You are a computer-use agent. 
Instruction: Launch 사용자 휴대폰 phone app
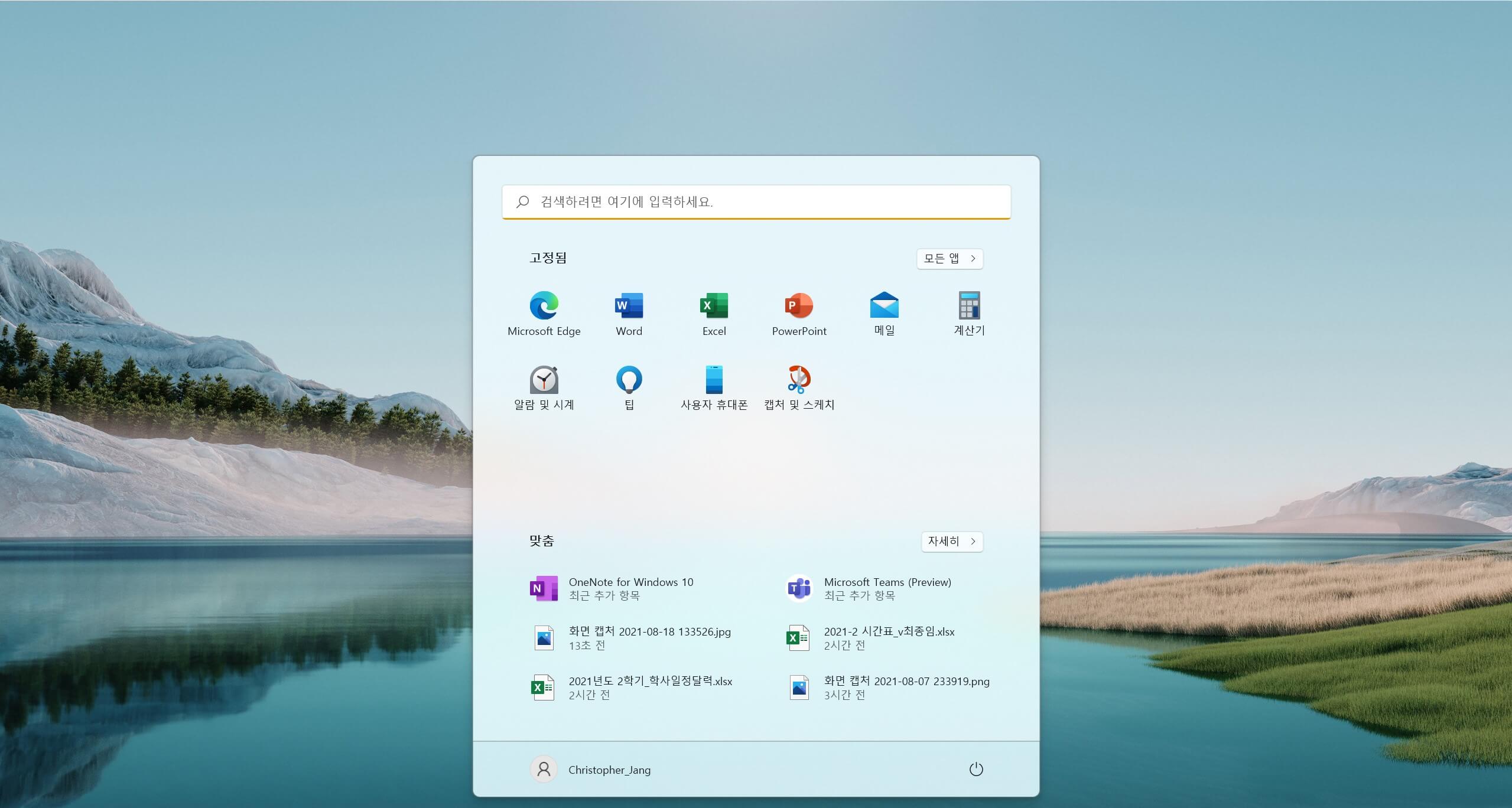point(714,387)
